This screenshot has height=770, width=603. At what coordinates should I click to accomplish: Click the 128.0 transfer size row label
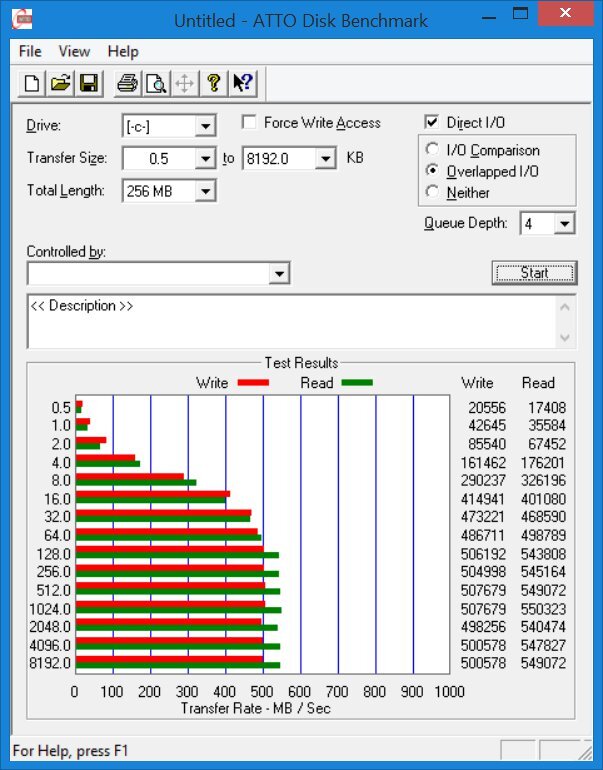pyautogui.click(x=54, y=554)
